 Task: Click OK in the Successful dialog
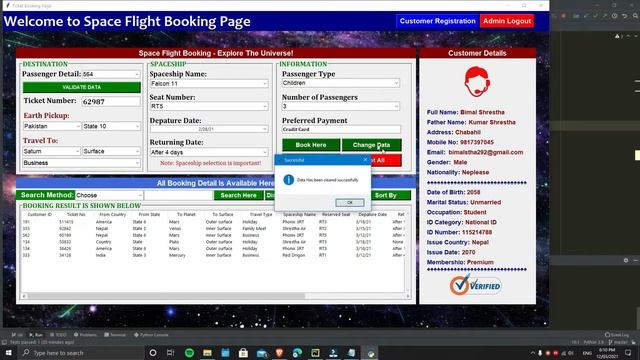tap(350, 202)
